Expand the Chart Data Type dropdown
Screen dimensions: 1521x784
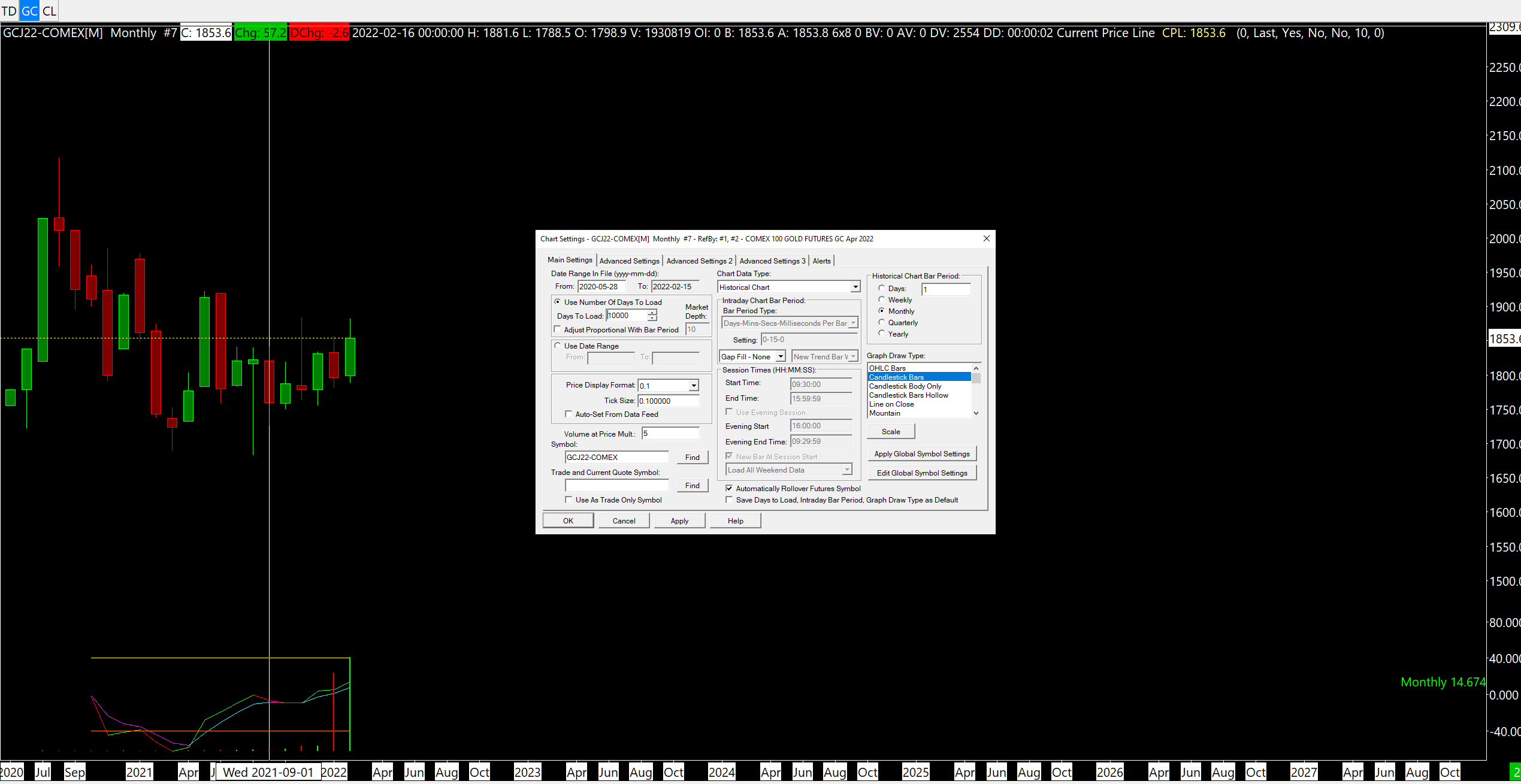(855, 287)
